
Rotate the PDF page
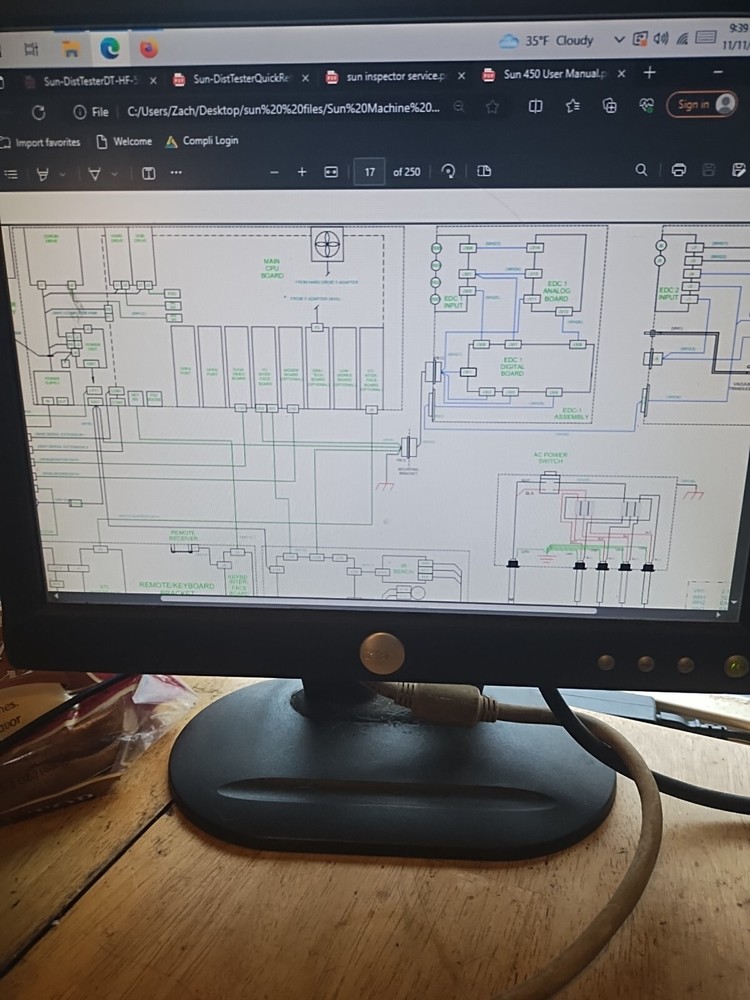[x=449, y=172]
